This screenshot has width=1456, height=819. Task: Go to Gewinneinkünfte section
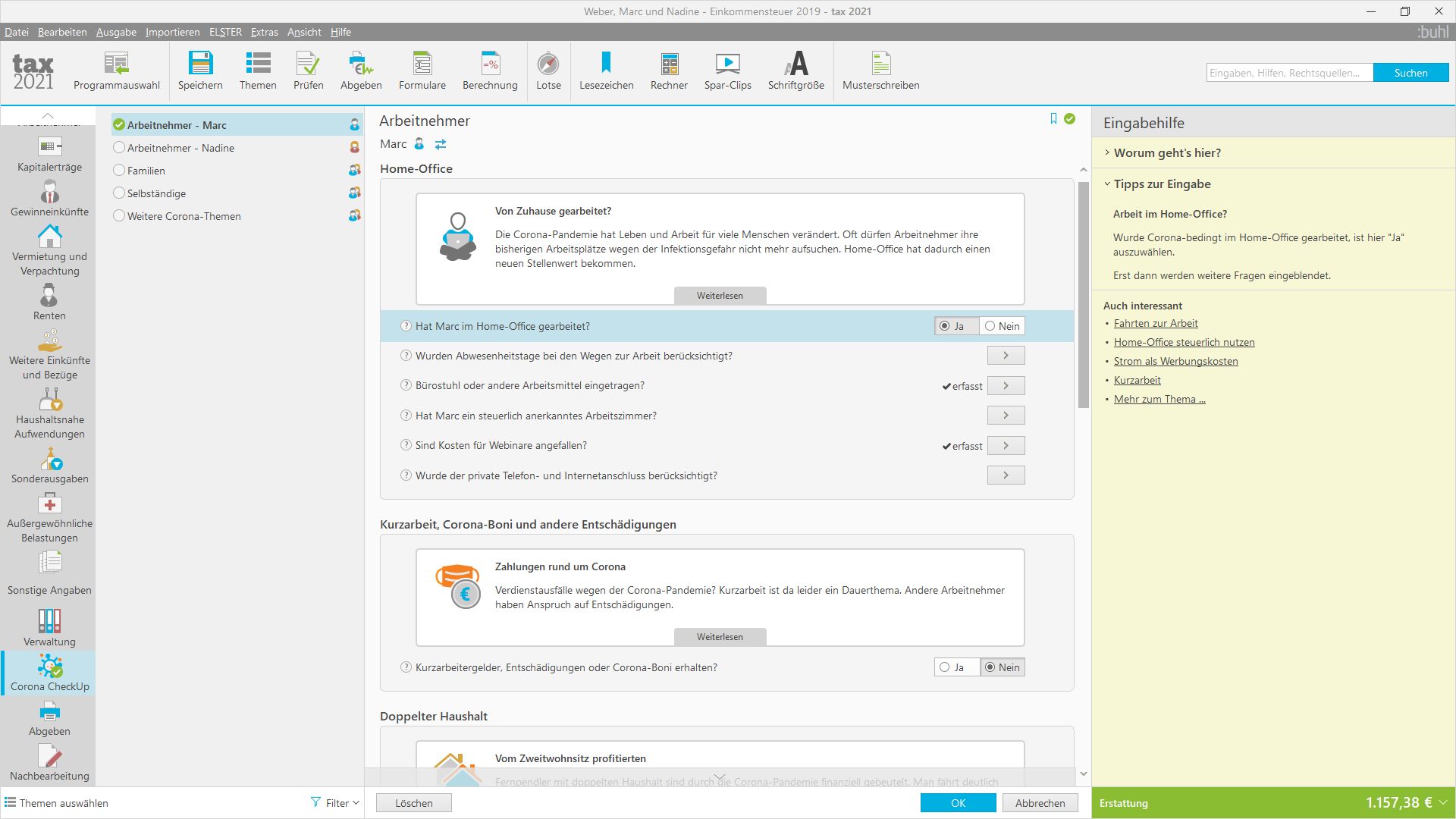tap(49, 199)
